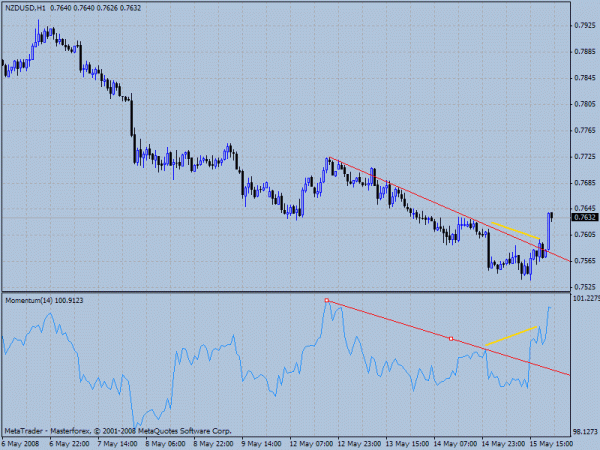Click the 12 May 07:00 time label
The height and width of the screenshot is (450, 600).
311,444
